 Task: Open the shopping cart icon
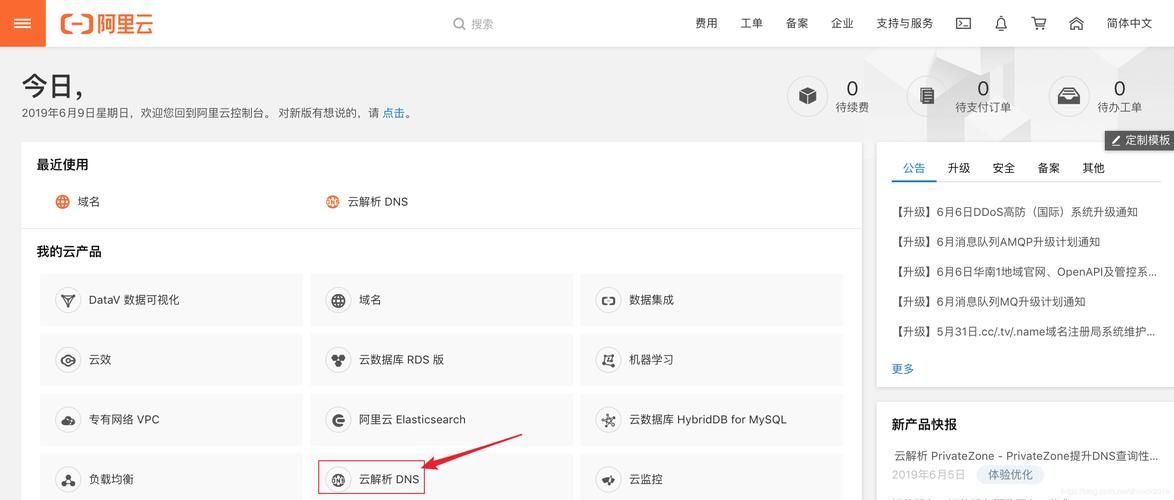[1039, 23]
